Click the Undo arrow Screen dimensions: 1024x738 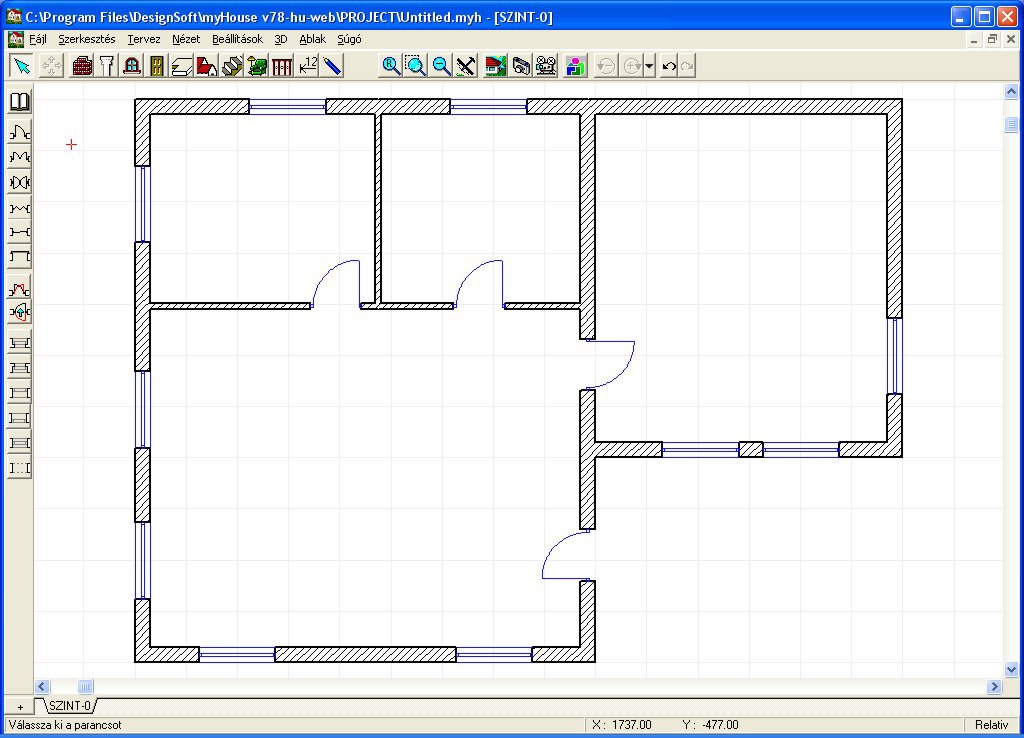coord(669,66)
